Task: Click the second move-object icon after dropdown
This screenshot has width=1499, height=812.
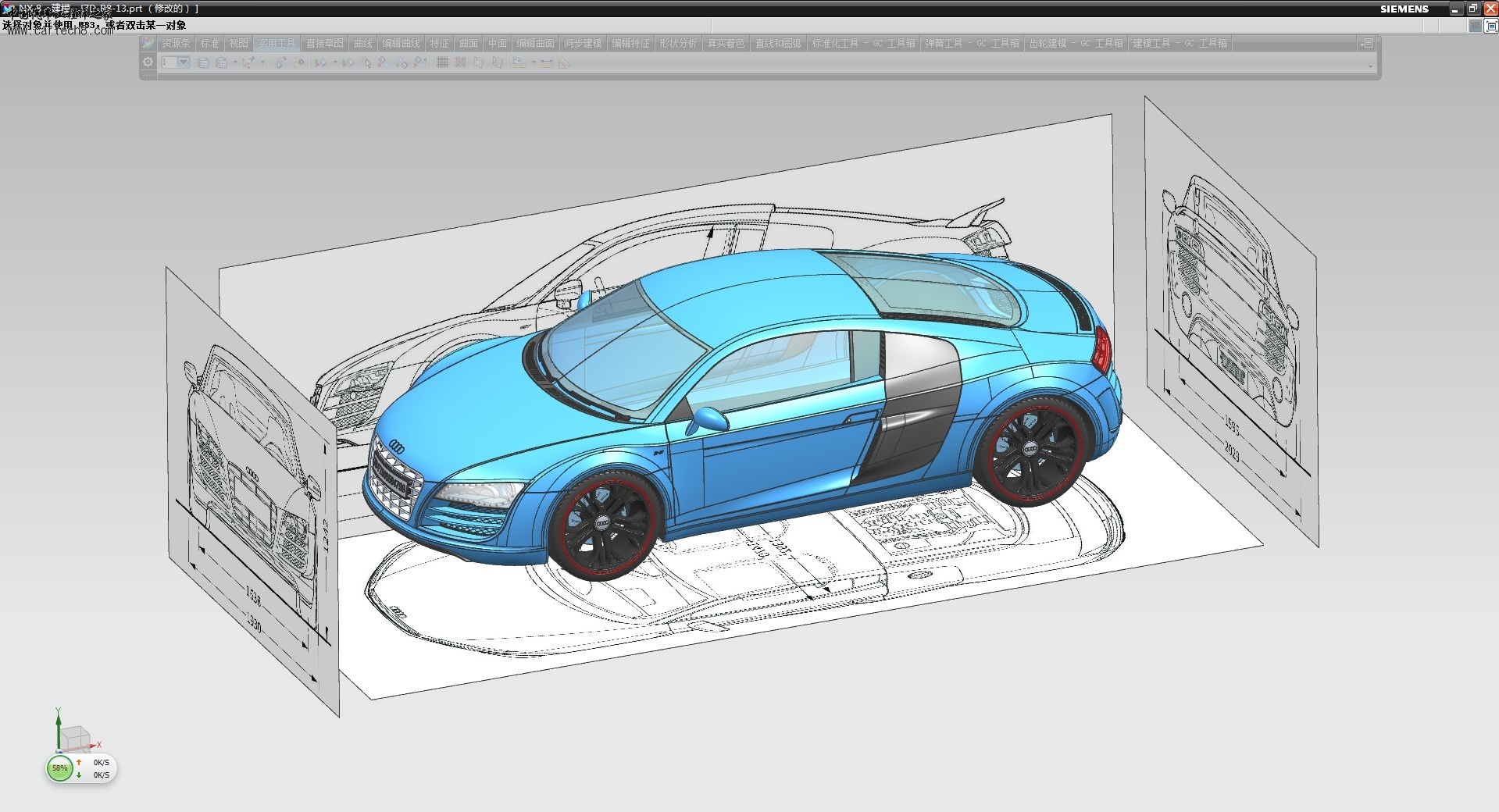Action: coord(348,62)
